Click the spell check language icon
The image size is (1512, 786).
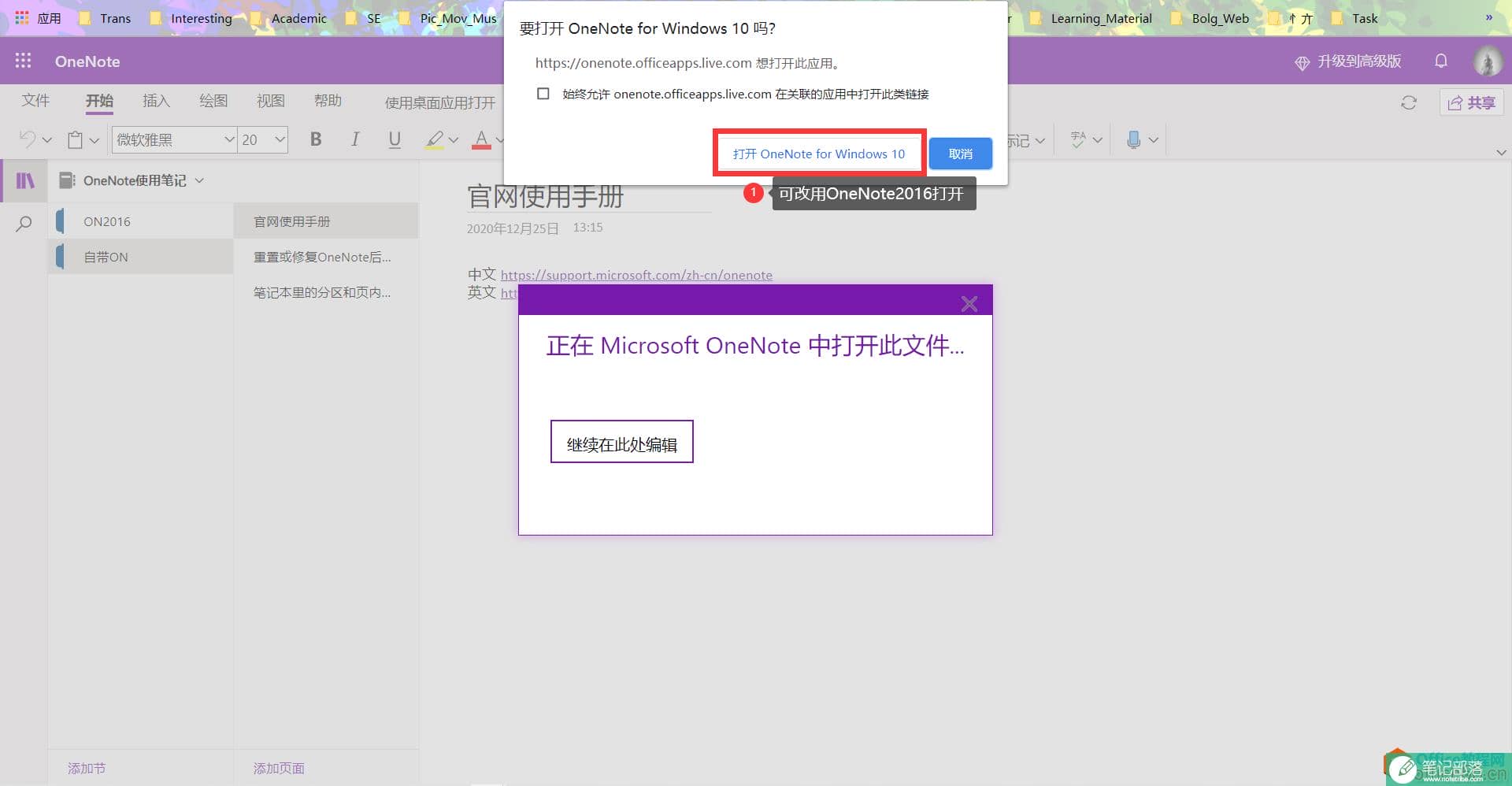click(x=1078, y=139)
